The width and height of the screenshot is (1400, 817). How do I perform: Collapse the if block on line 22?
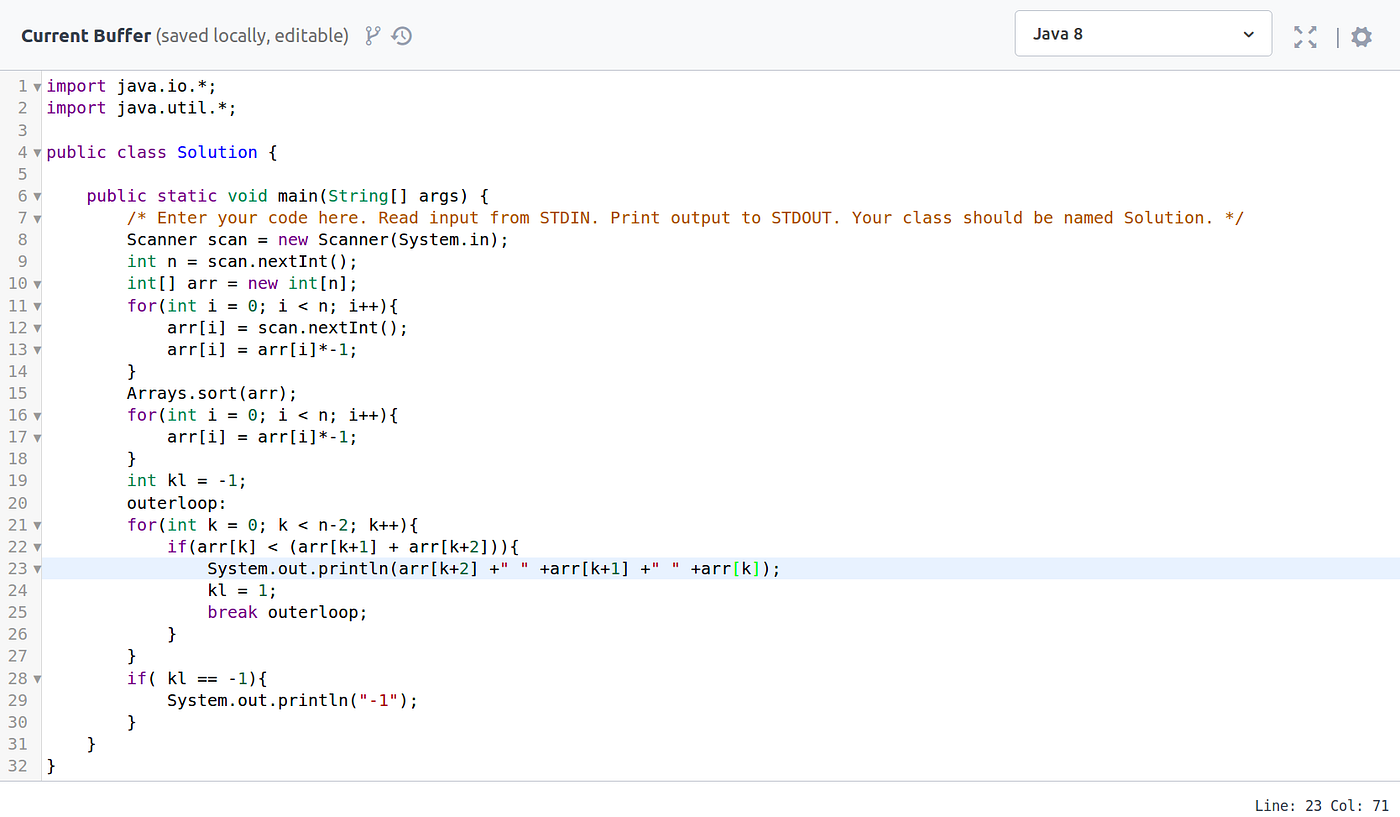point(36,546)
